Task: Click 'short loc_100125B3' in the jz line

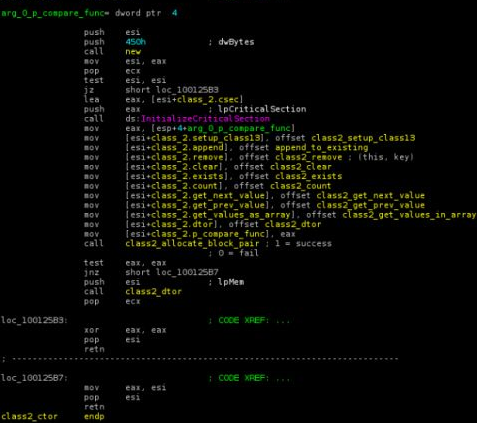Action: (172, 90)
